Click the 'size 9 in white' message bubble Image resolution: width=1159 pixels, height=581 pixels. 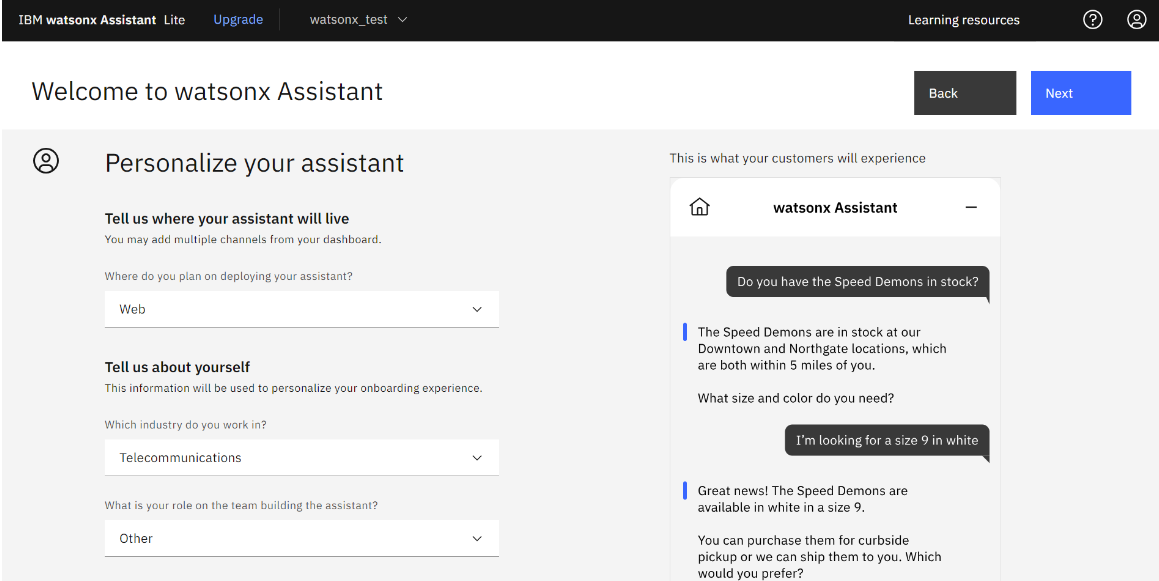886,440
